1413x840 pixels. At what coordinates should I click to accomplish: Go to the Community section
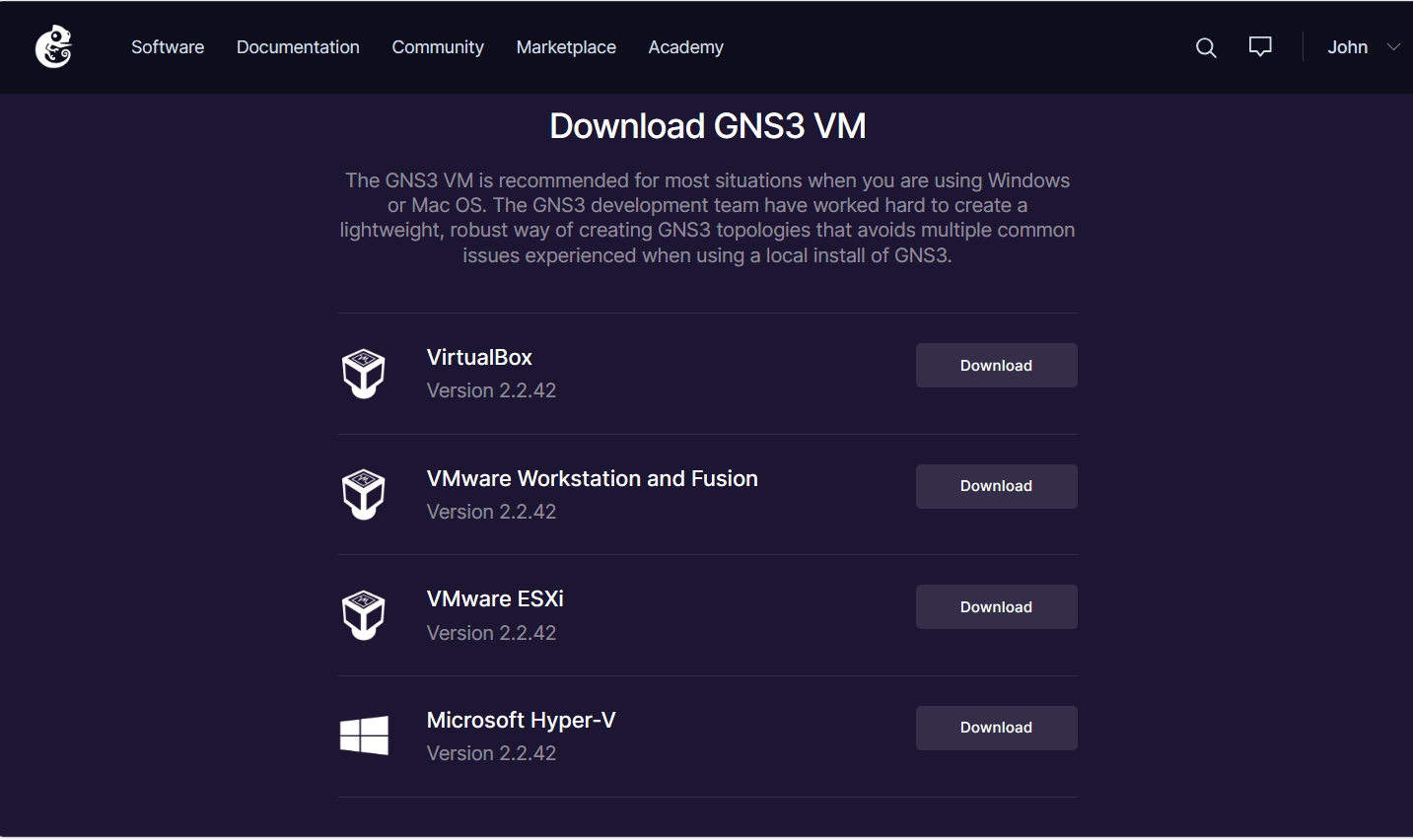438,47
